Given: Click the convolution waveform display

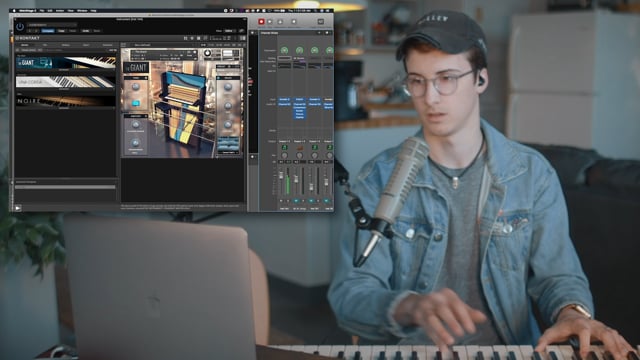Looking at the screenshot, I should tap(228, 143).
